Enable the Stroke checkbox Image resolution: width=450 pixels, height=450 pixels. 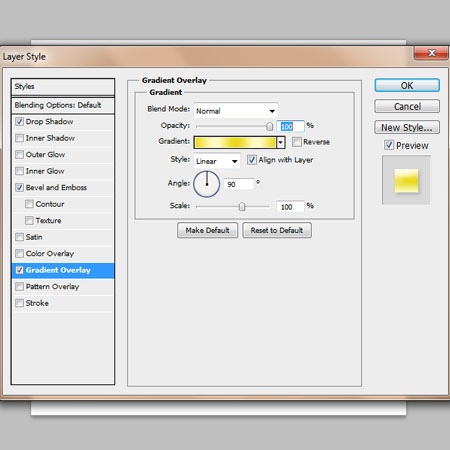tap(19, 303)
